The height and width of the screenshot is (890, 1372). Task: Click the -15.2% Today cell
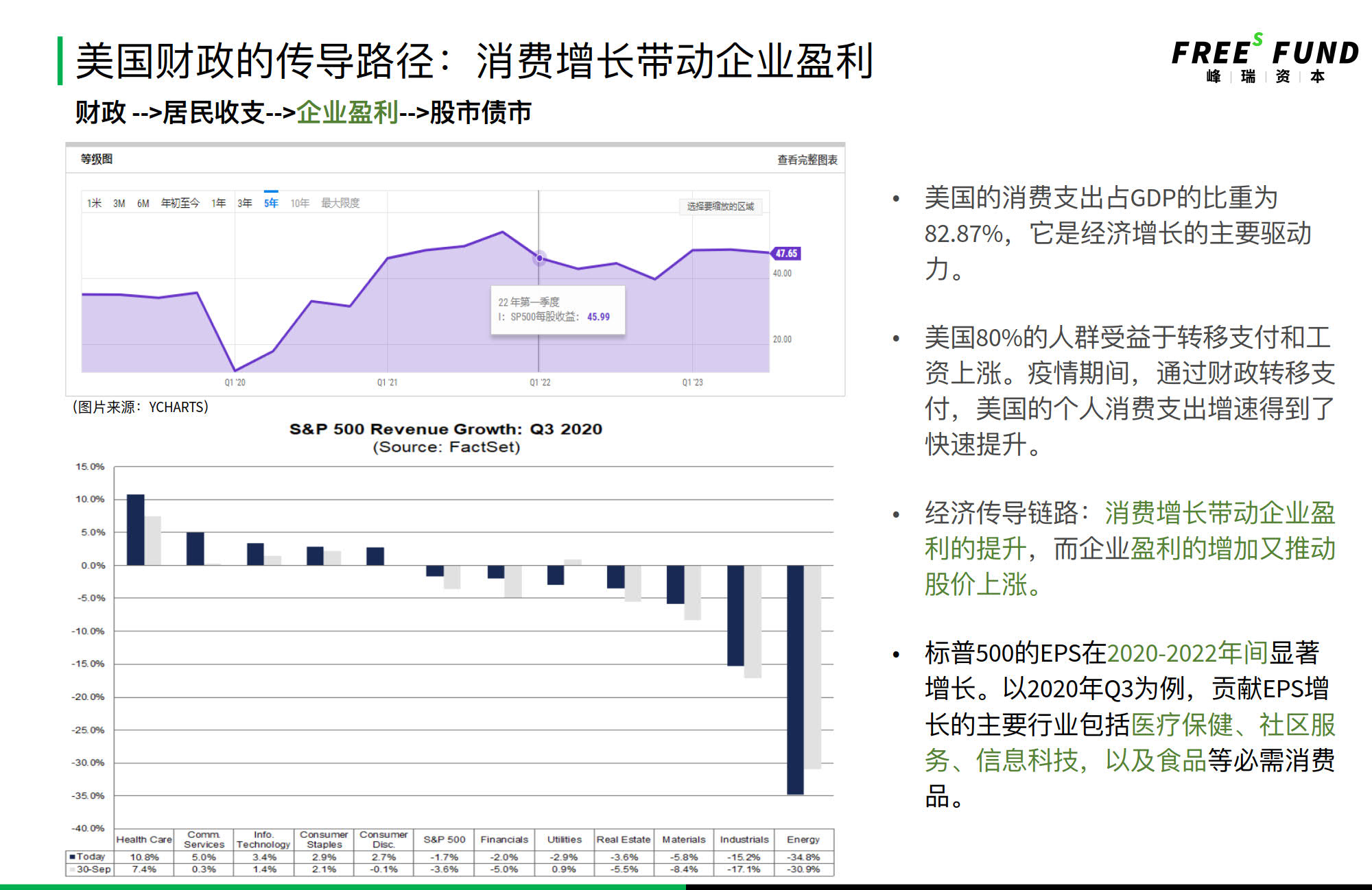coord(744,857)
